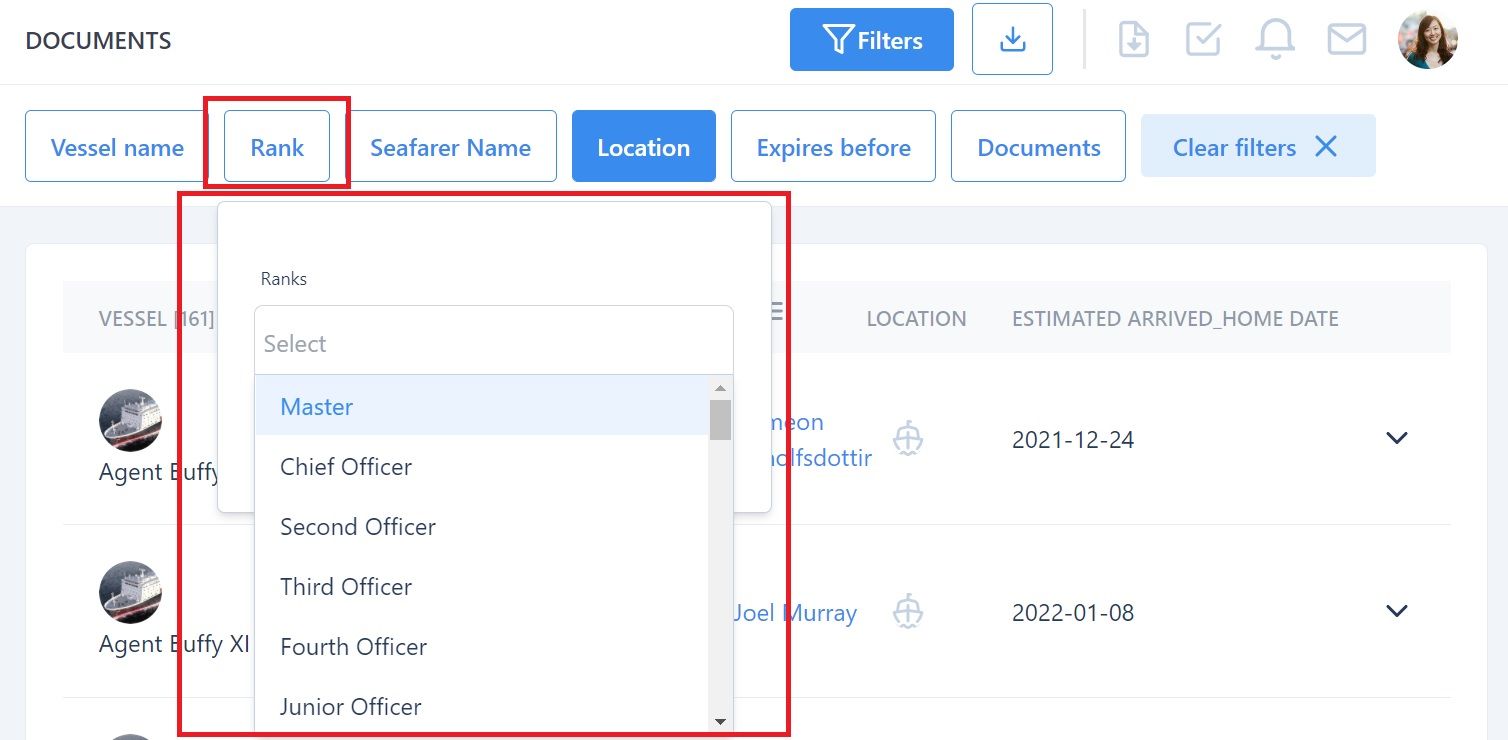Choose Junior Officer from the Ranks list
1508x740 pixels.
tap(482, 706)
